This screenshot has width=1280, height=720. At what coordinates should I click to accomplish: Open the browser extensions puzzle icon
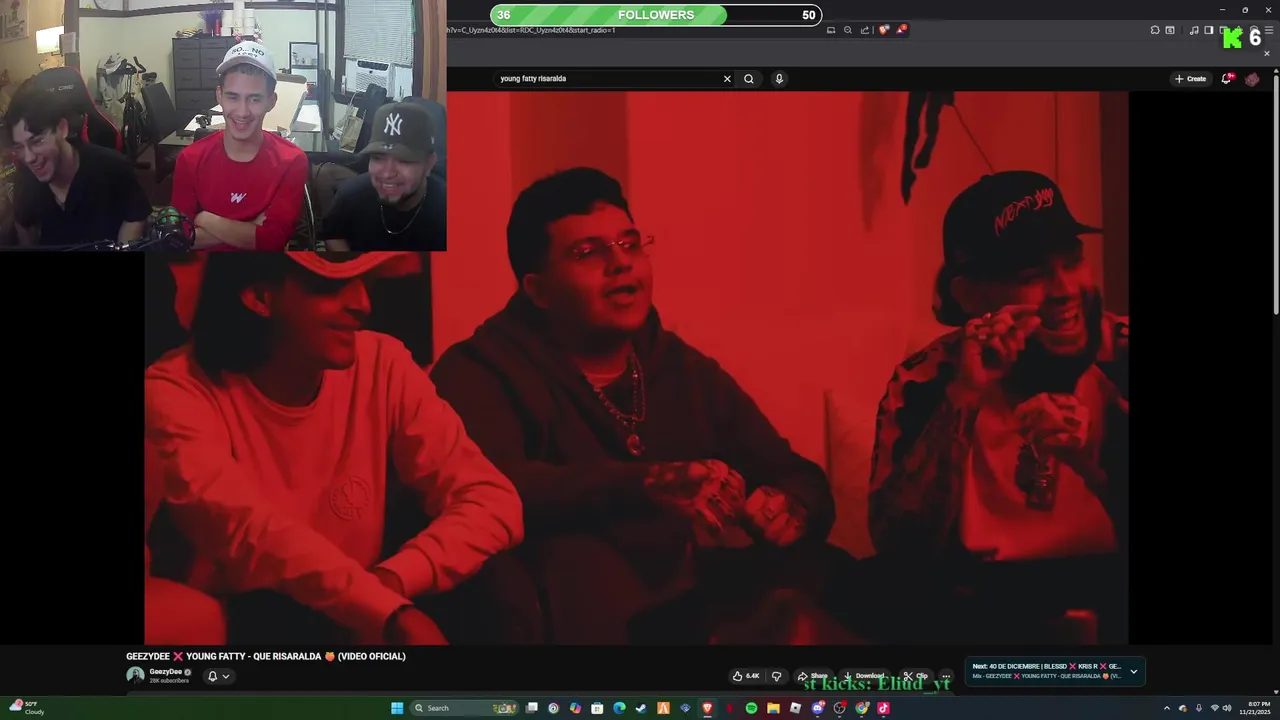point(1155,30)
